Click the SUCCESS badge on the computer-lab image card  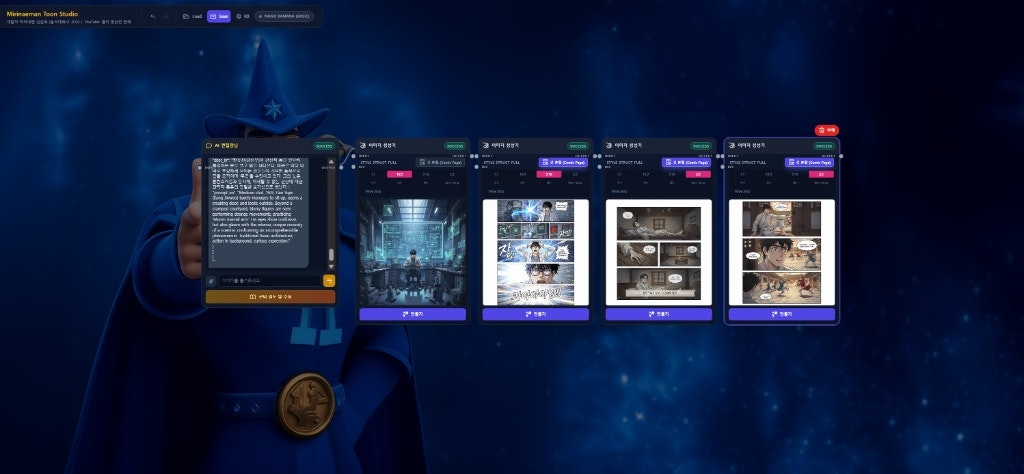coord(455,146)
